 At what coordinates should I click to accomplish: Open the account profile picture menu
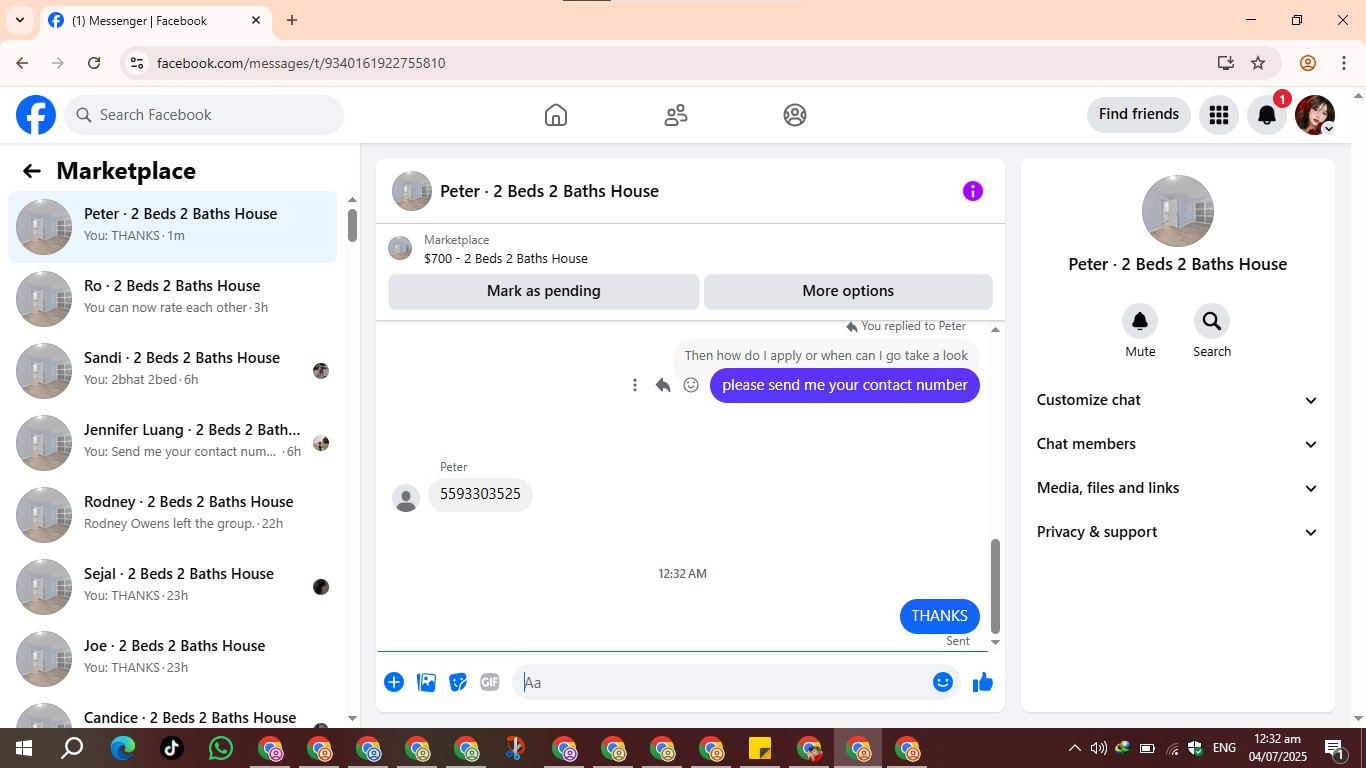[x=1315, y=115]
